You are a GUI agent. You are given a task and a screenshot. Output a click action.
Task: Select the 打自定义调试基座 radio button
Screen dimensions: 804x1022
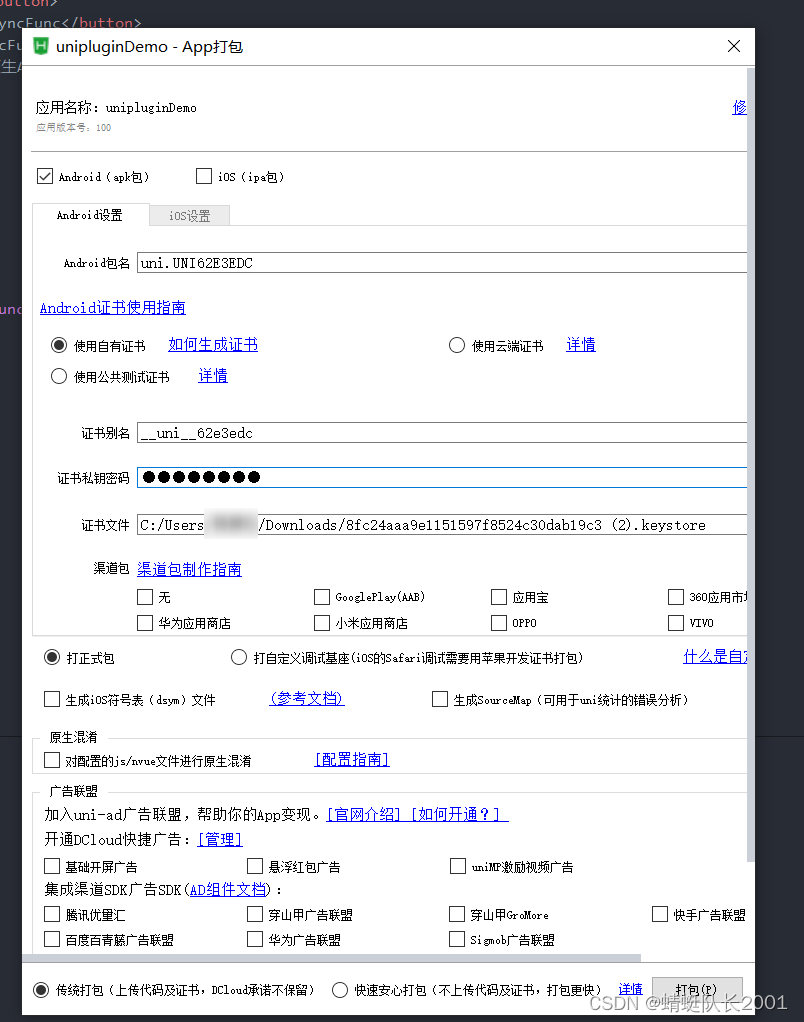(239, 658)
